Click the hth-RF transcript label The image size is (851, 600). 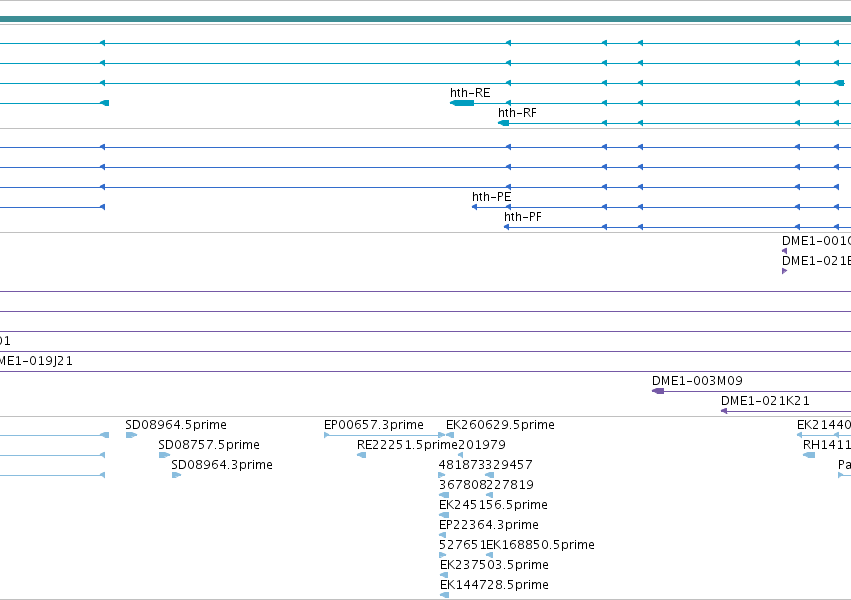click(517, 113)
